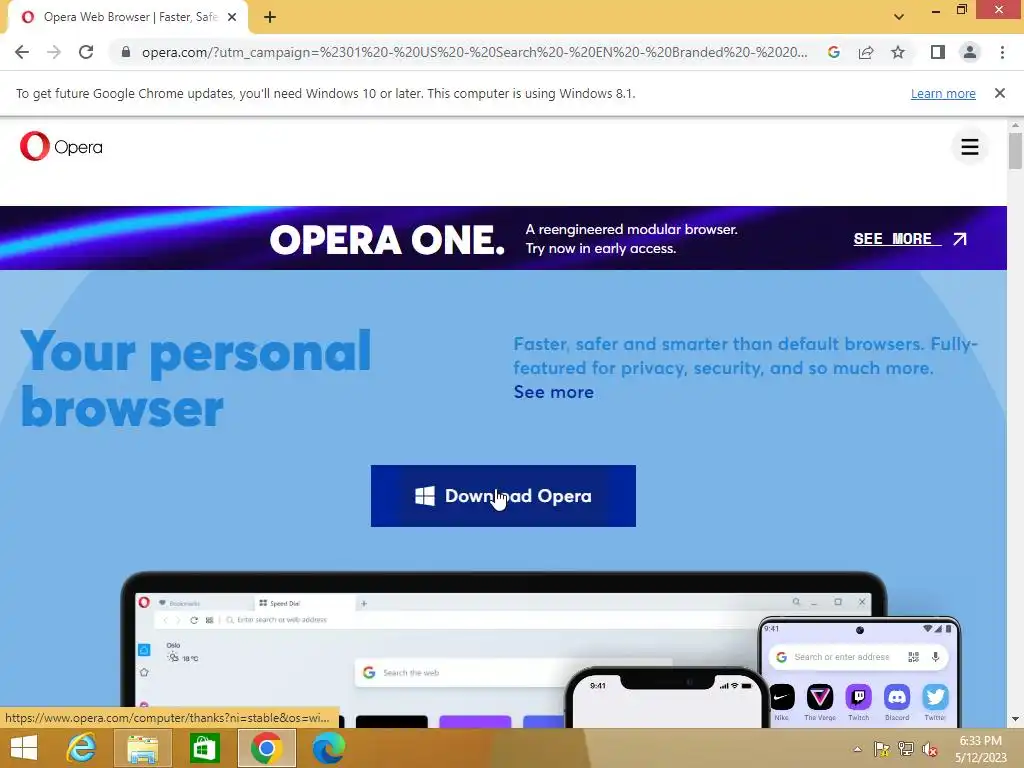
Task: Click SEE MORE on Opera One banner
Action: pyautogui.click(x=910, y=239)
